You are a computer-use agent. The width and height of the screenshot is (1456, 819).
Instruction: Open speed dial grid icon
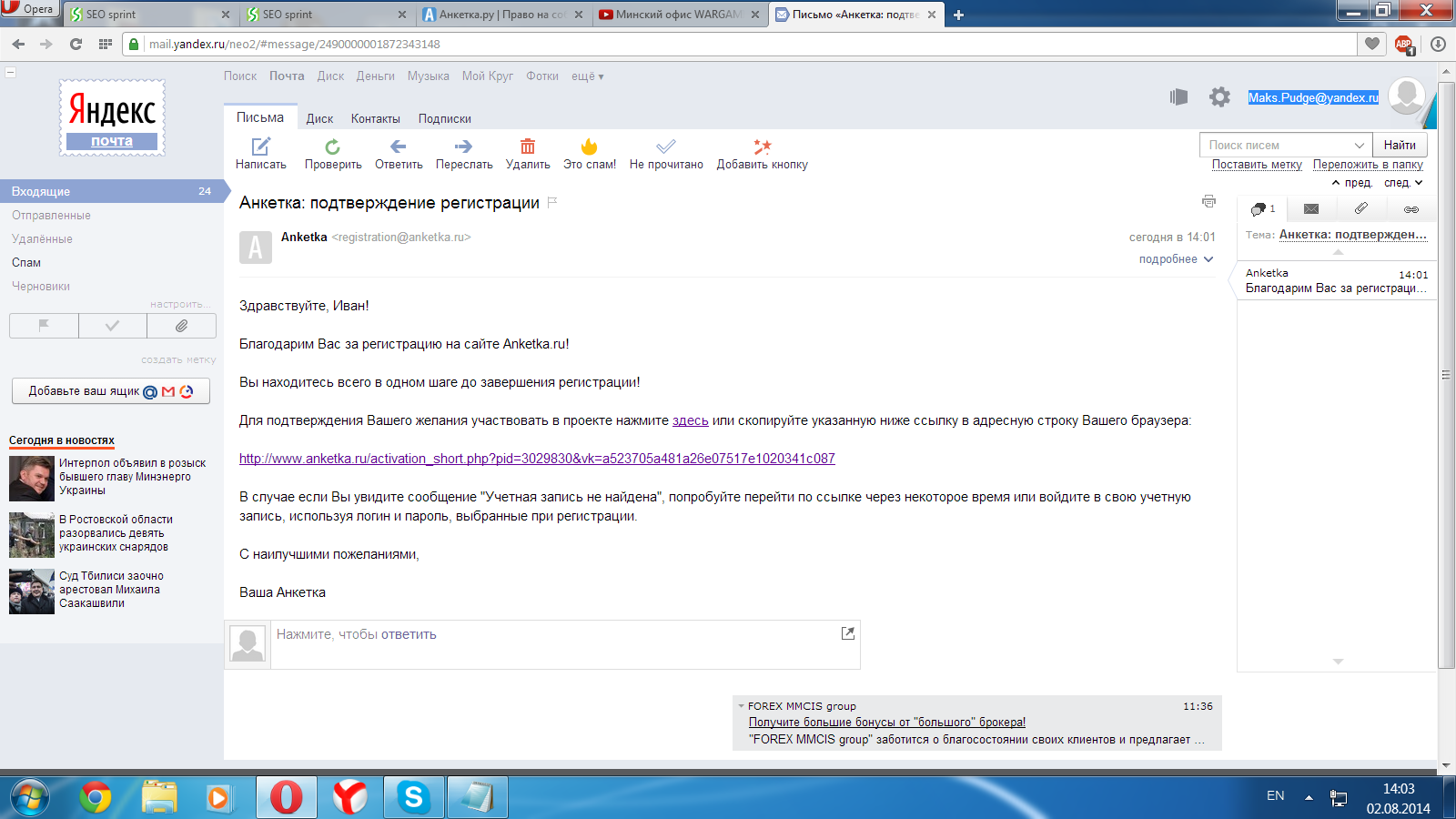coord(106,44)
